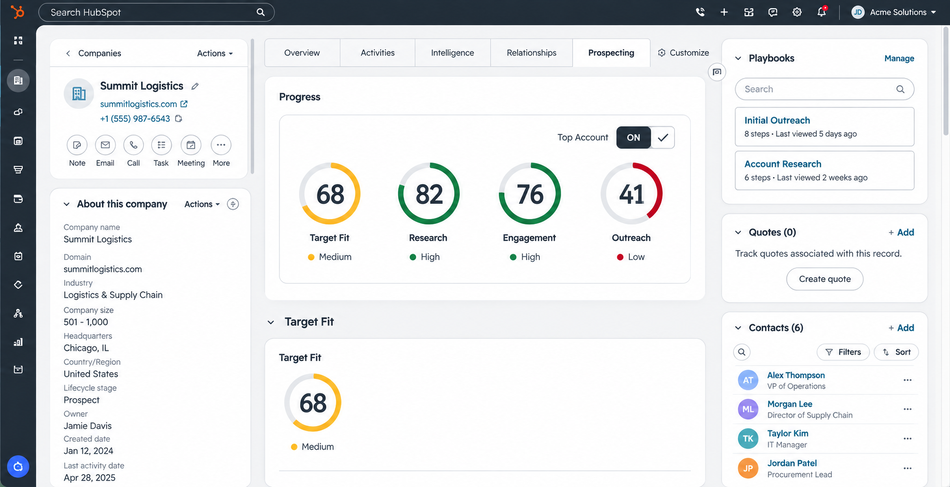Open the Acme Solutions account menu
950x487 pixels.
click(894, 12)
